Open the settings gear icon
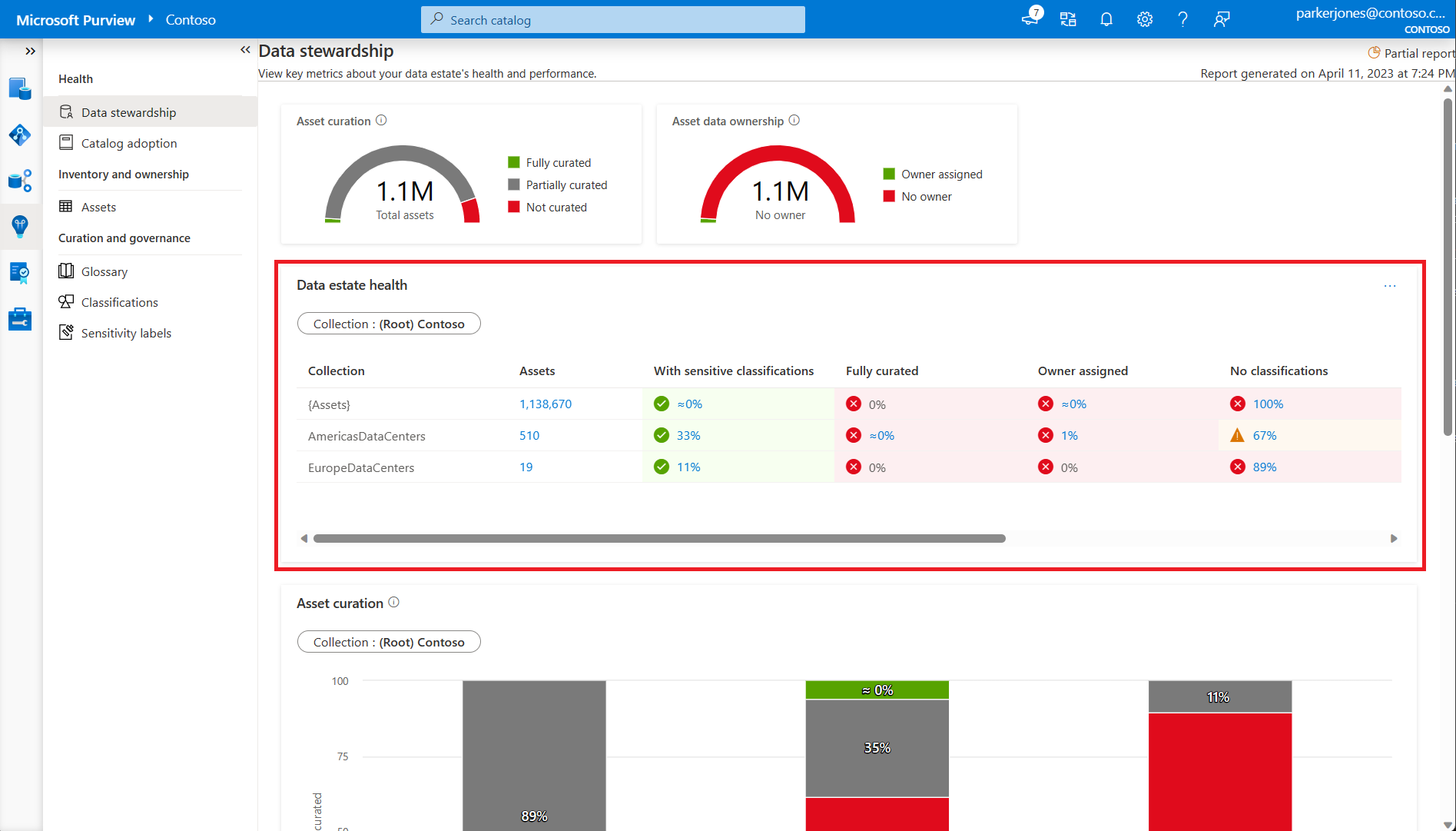 pos(1144,19)
